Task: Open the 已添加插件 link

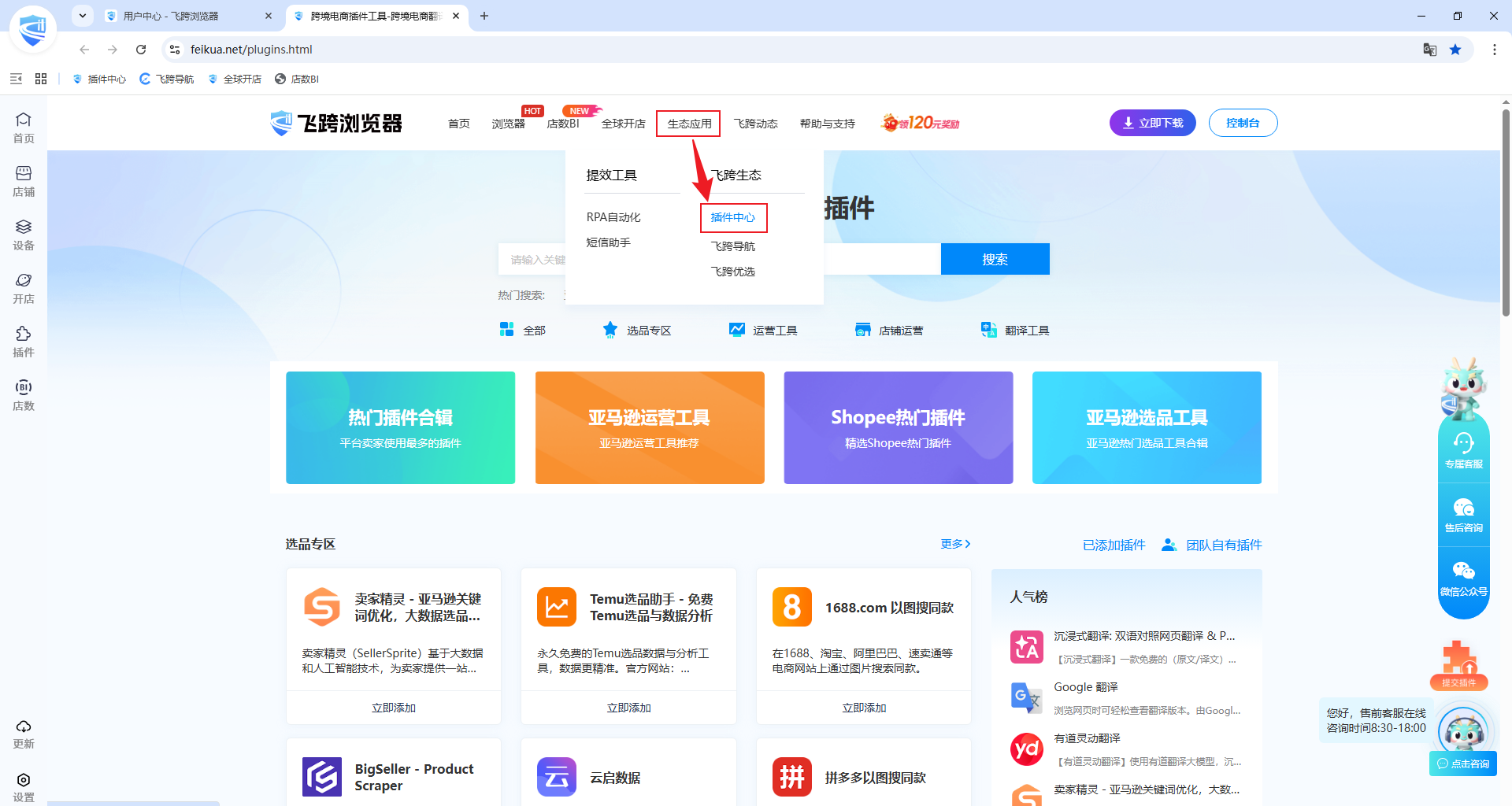Action: coord(1114,545)
